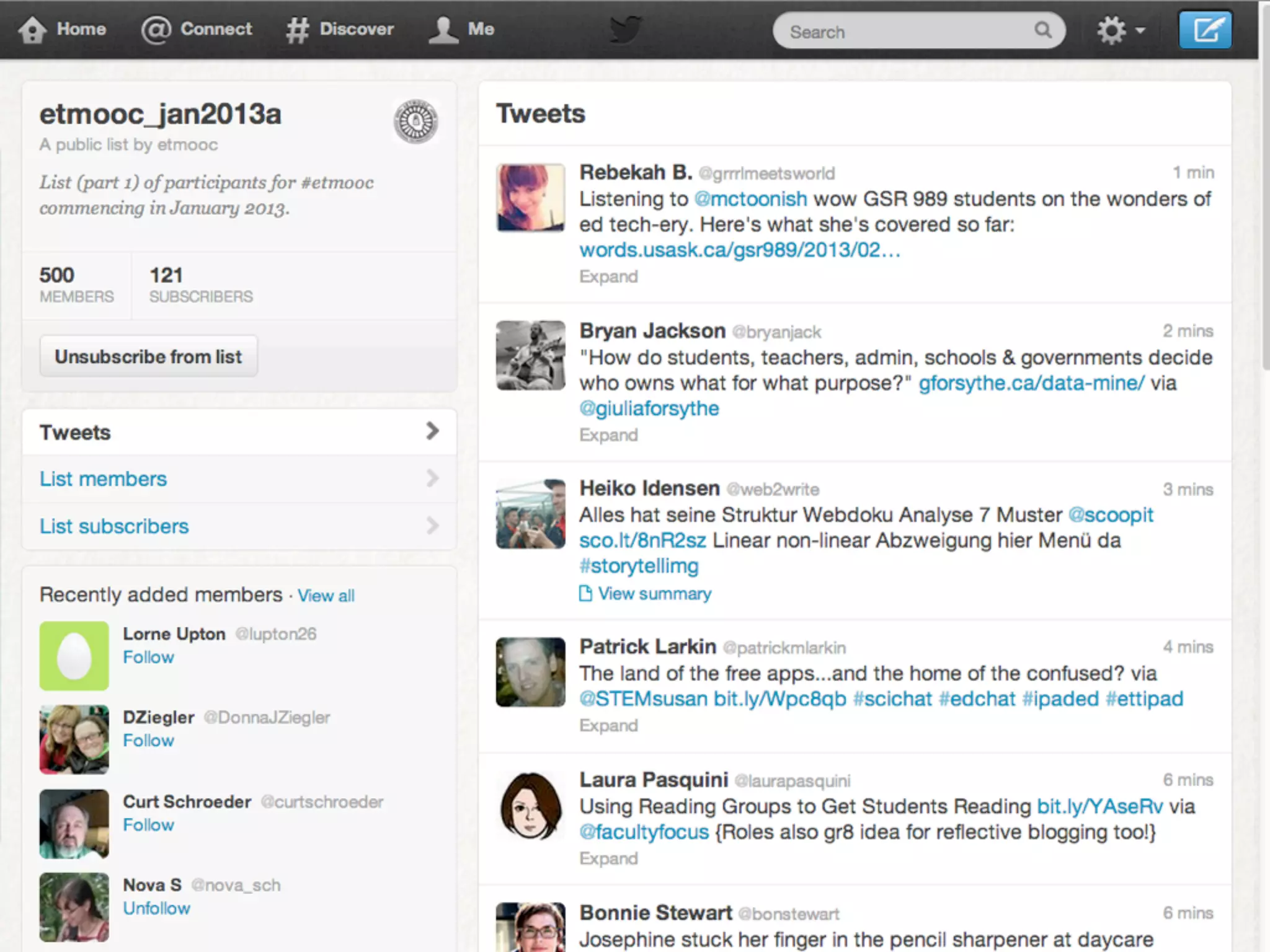View summary of Heiko Idensen's tweet
The image size is (1270, 952).
pyautogui.click(x=654, y=594)
